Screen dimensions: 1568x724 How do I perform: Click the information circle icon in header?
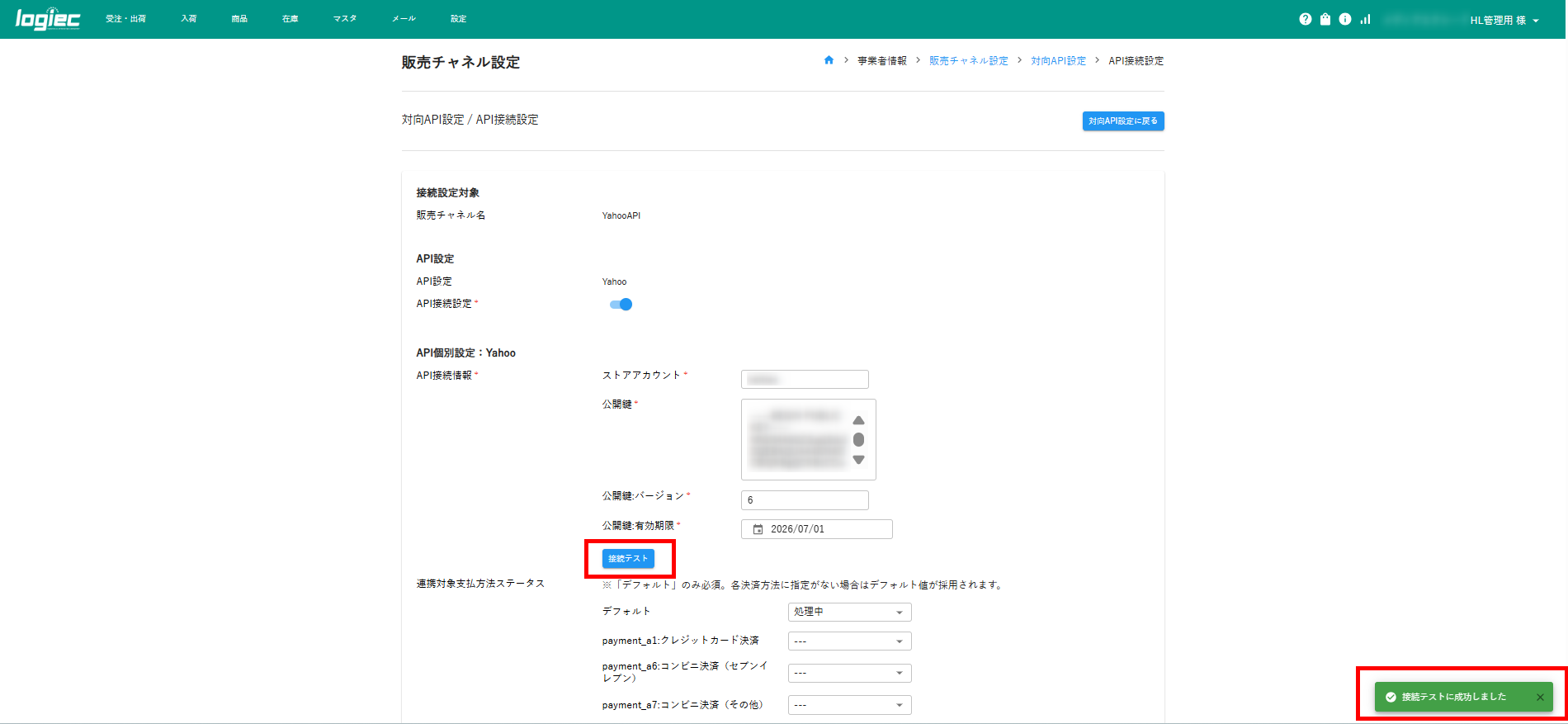point(1345,19)
